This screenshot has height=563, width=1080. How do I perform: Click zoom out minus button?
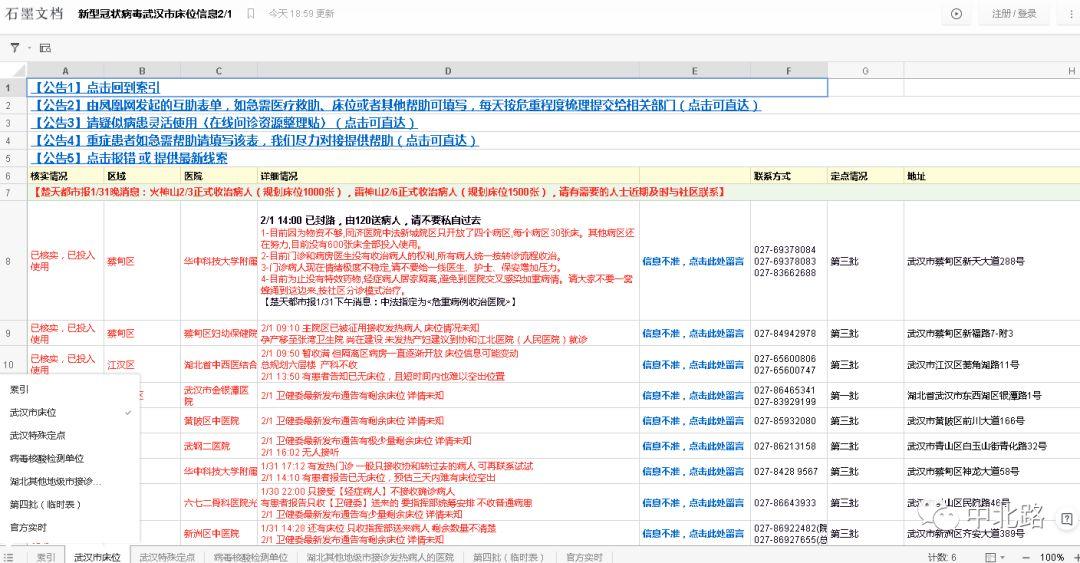tap(1026, 557)
